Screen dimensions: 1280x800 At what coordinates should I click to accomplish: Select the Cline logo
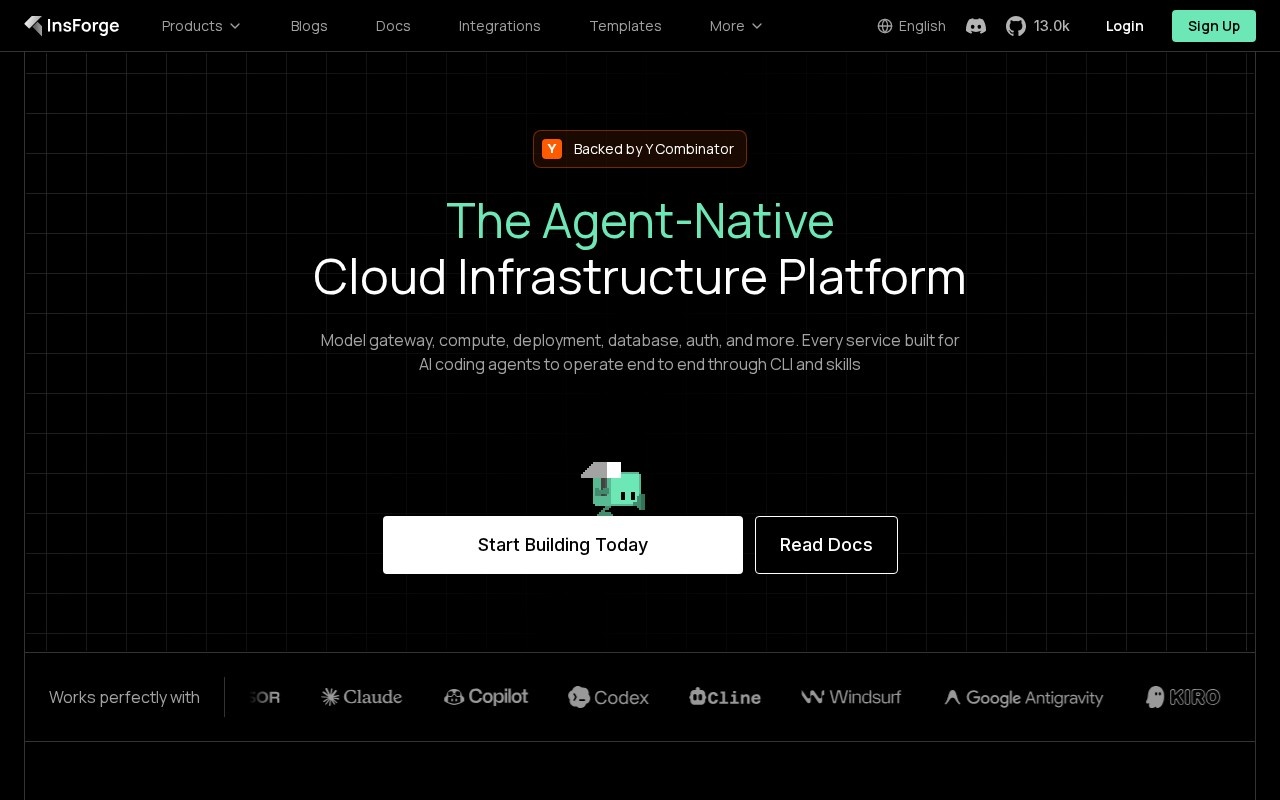(x=725, y=697)
